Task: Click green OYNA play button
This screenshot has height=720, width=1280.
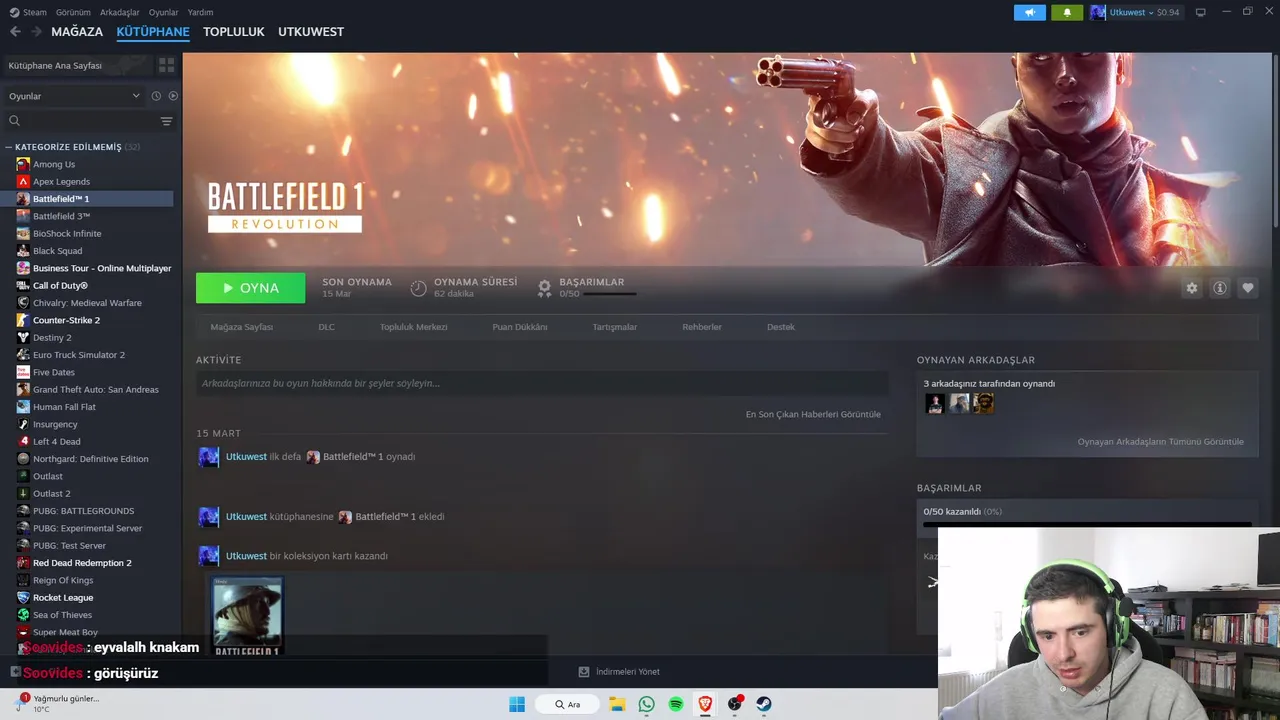Action: (x=251, y=288)
